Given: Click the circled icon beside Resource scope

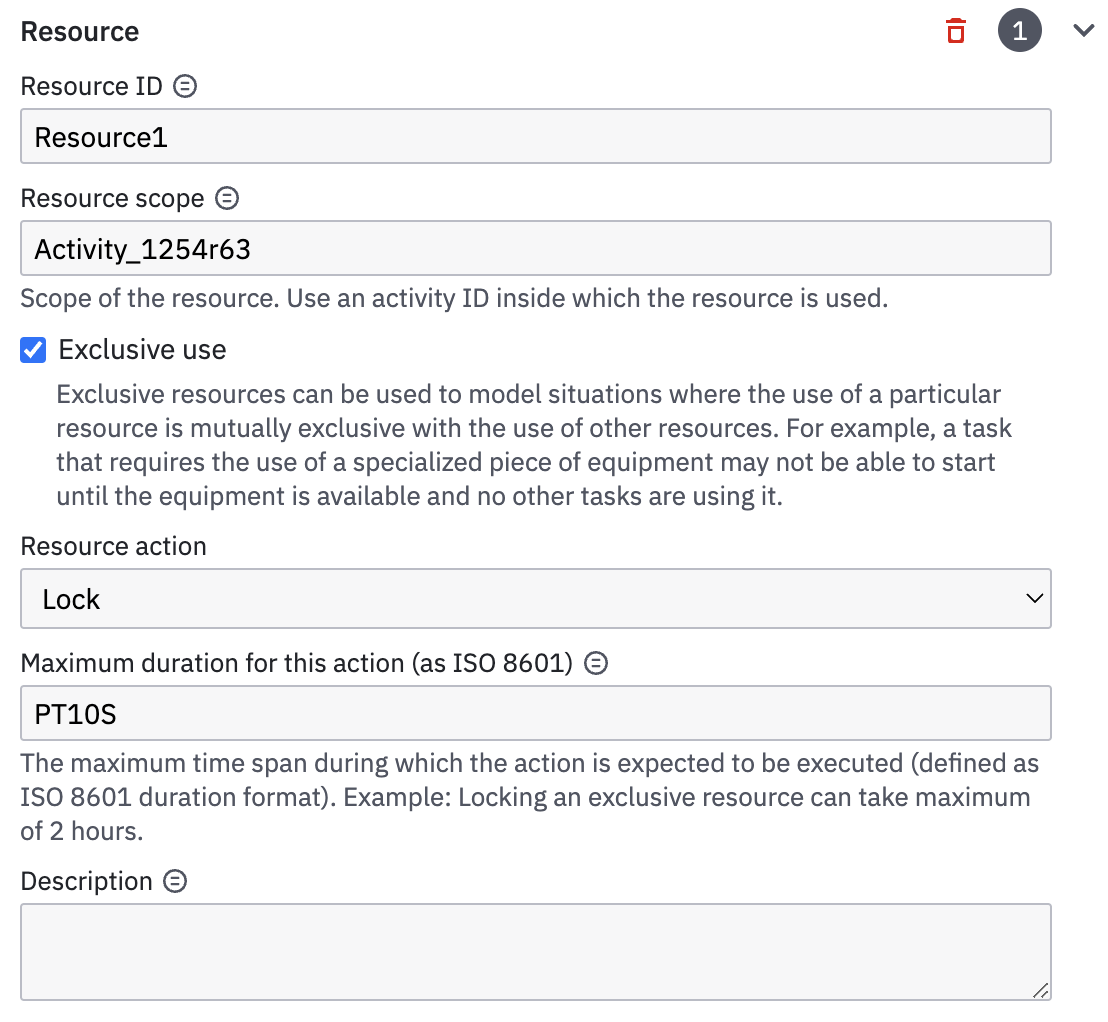Looking at the screenshot, I should pyautogui.click(x=228, y=198).
